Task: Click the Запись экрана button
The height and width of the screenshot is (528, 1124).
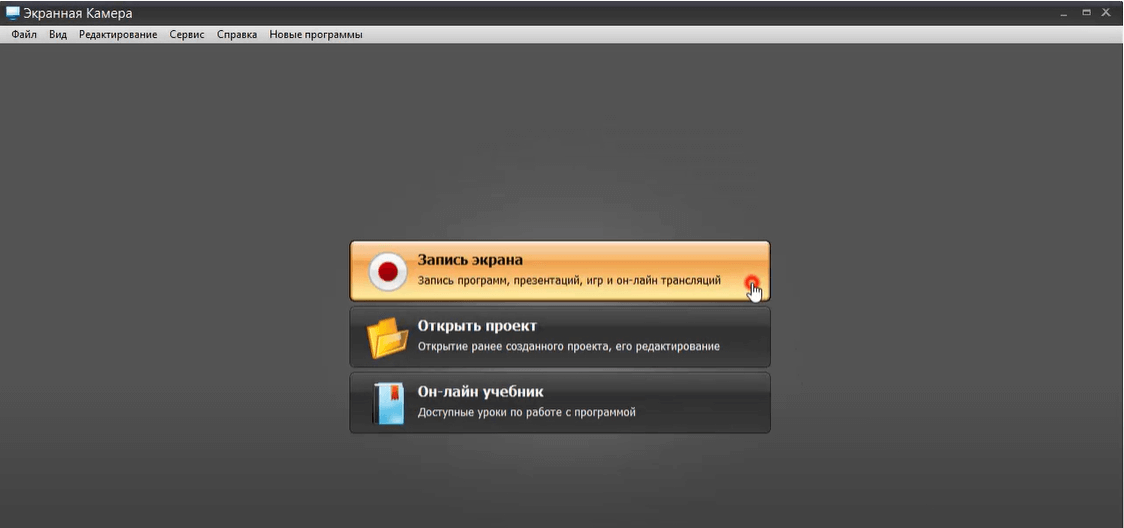Action: pos(560,271)
